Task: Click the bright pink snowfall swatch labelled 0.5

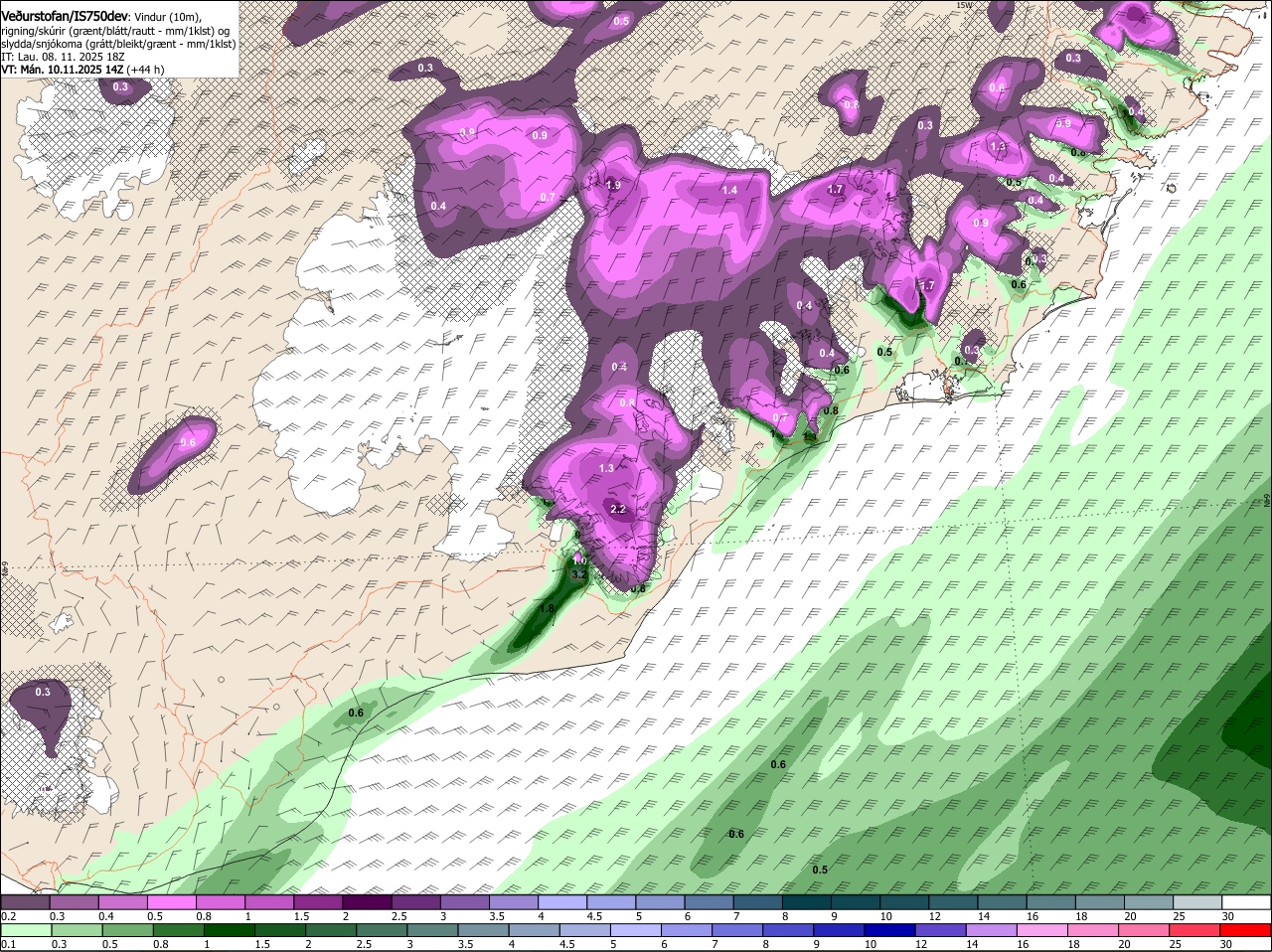Action: coord(171,901)
